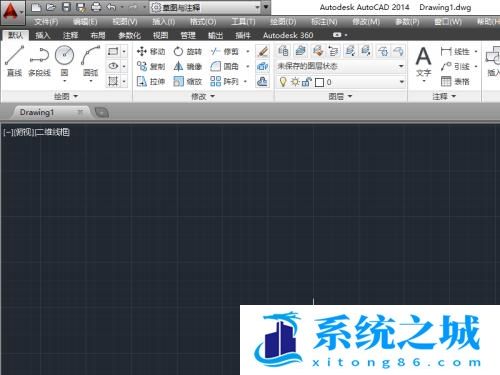Click the Save As icon in quick access toolbar
Image resolution: width=500 pixels, height=375 pixels.
click(x=81, y=7)
